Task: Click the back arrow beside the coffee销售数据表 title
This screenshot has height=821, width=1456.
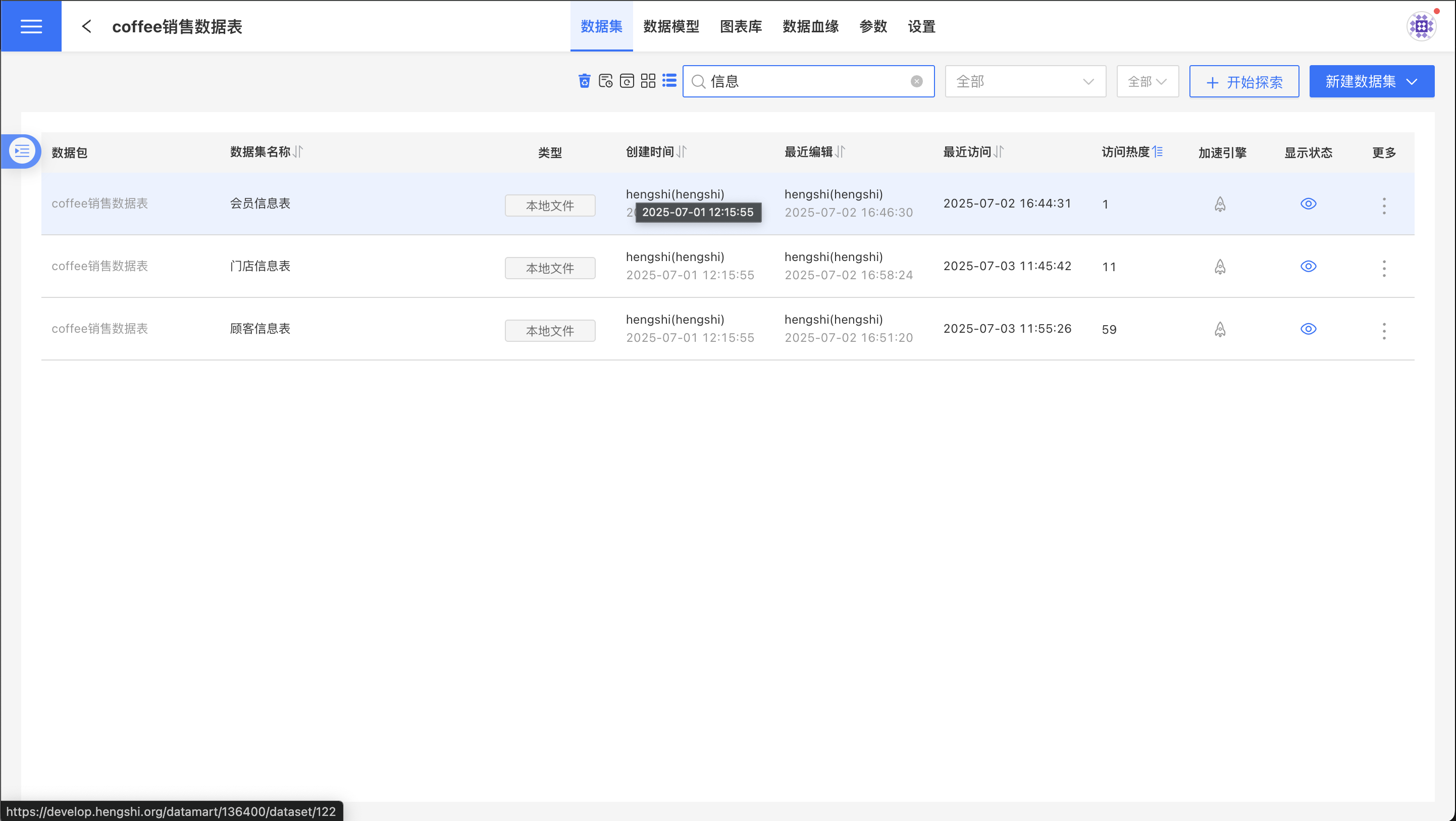Action: (86, 26)
